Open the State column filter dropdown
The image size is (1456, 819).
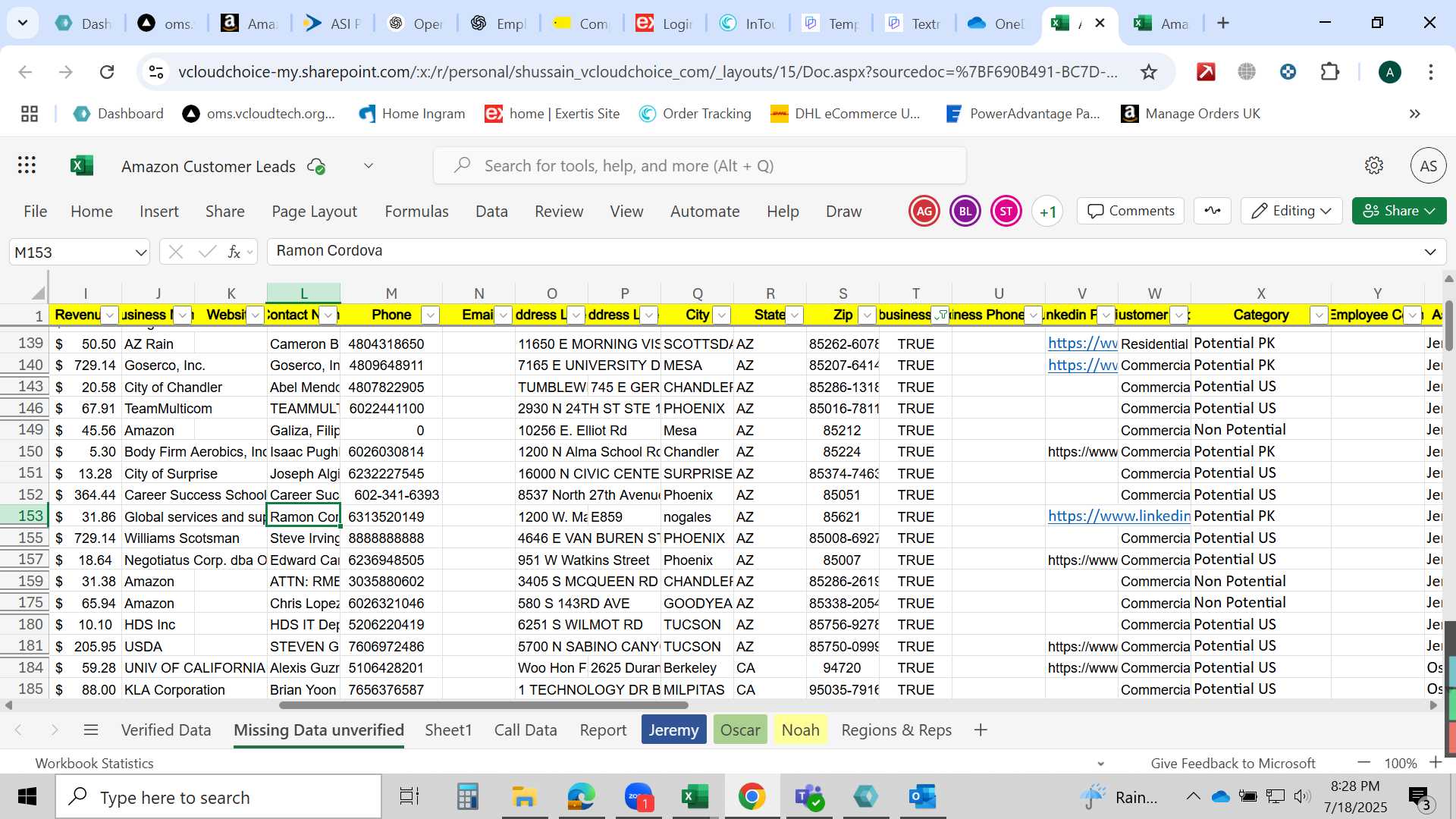tap(795, 315)
